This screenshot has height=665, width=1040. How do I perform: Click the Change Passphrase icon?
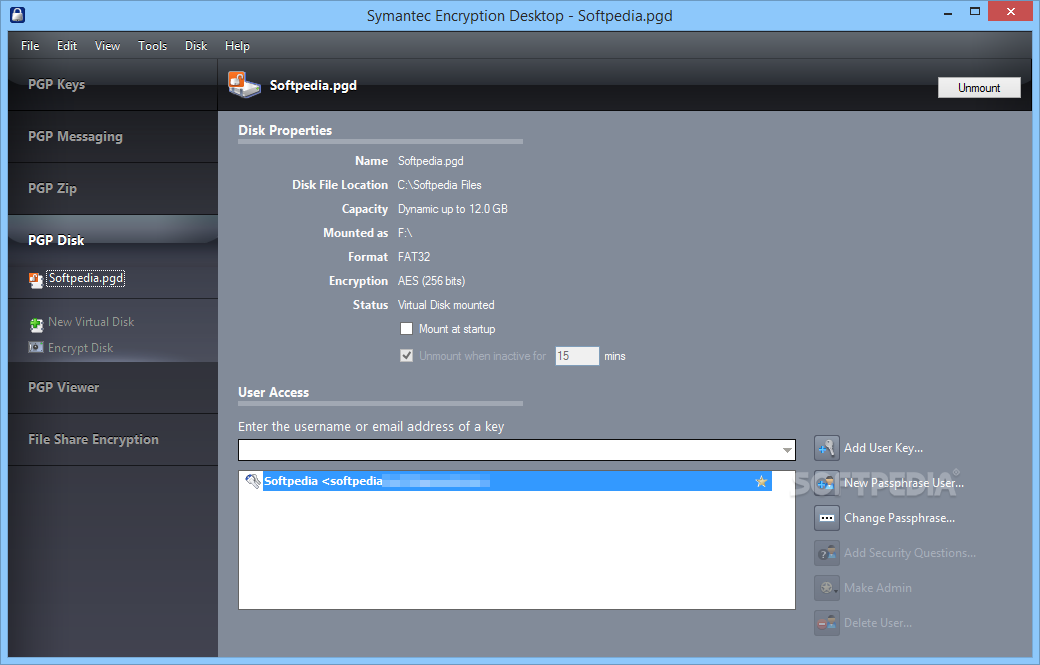click(826, 518)
